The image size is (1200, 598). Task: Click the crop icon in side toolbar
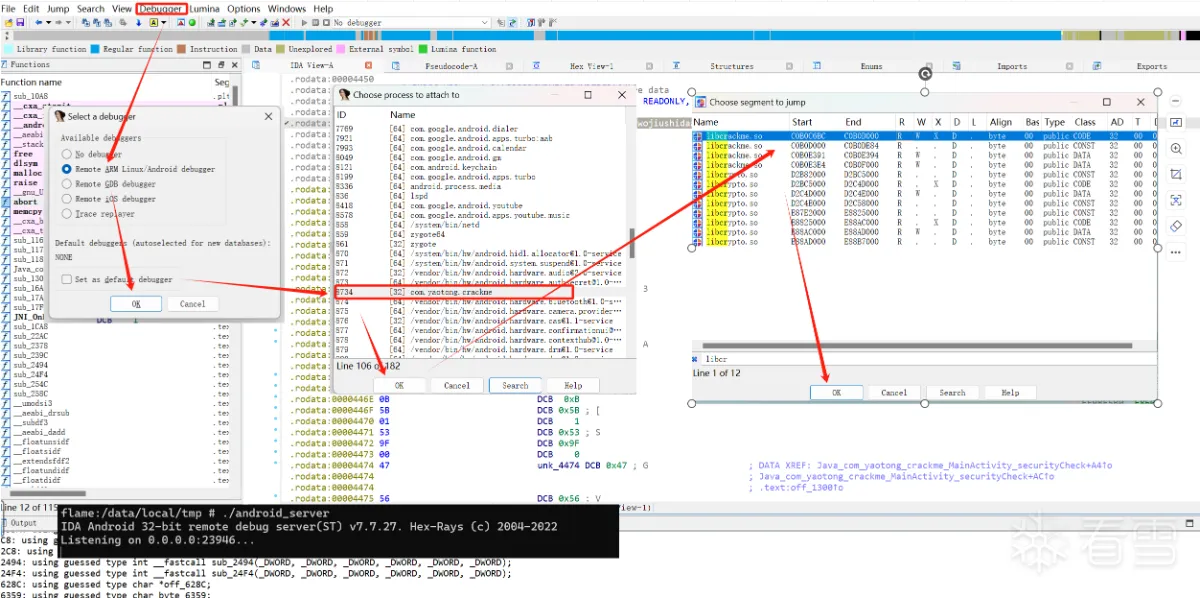(1176, 174)
